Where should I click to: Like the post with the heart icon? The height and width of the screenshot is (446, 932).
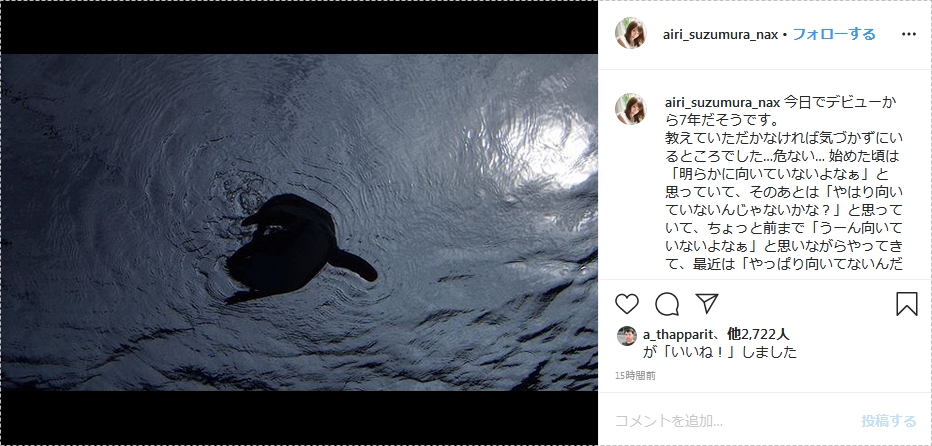pyautogui.click(x=626, y=304)
